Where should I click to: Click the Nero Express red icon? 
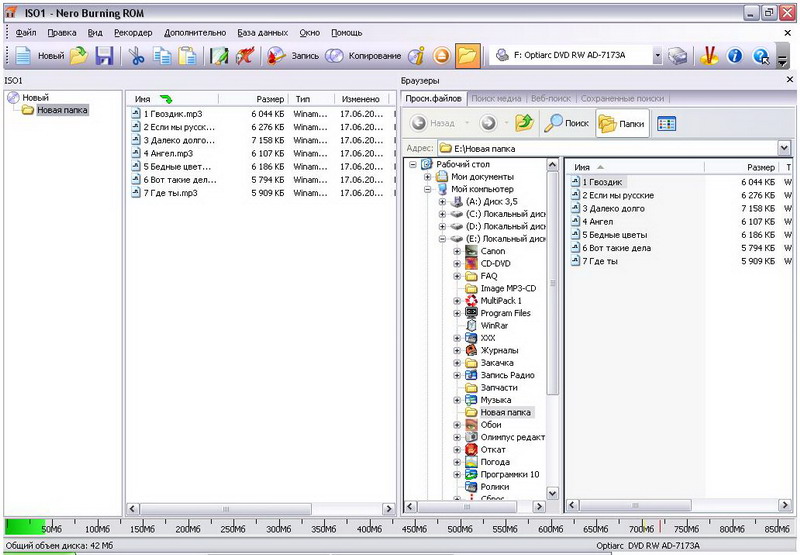245,56
